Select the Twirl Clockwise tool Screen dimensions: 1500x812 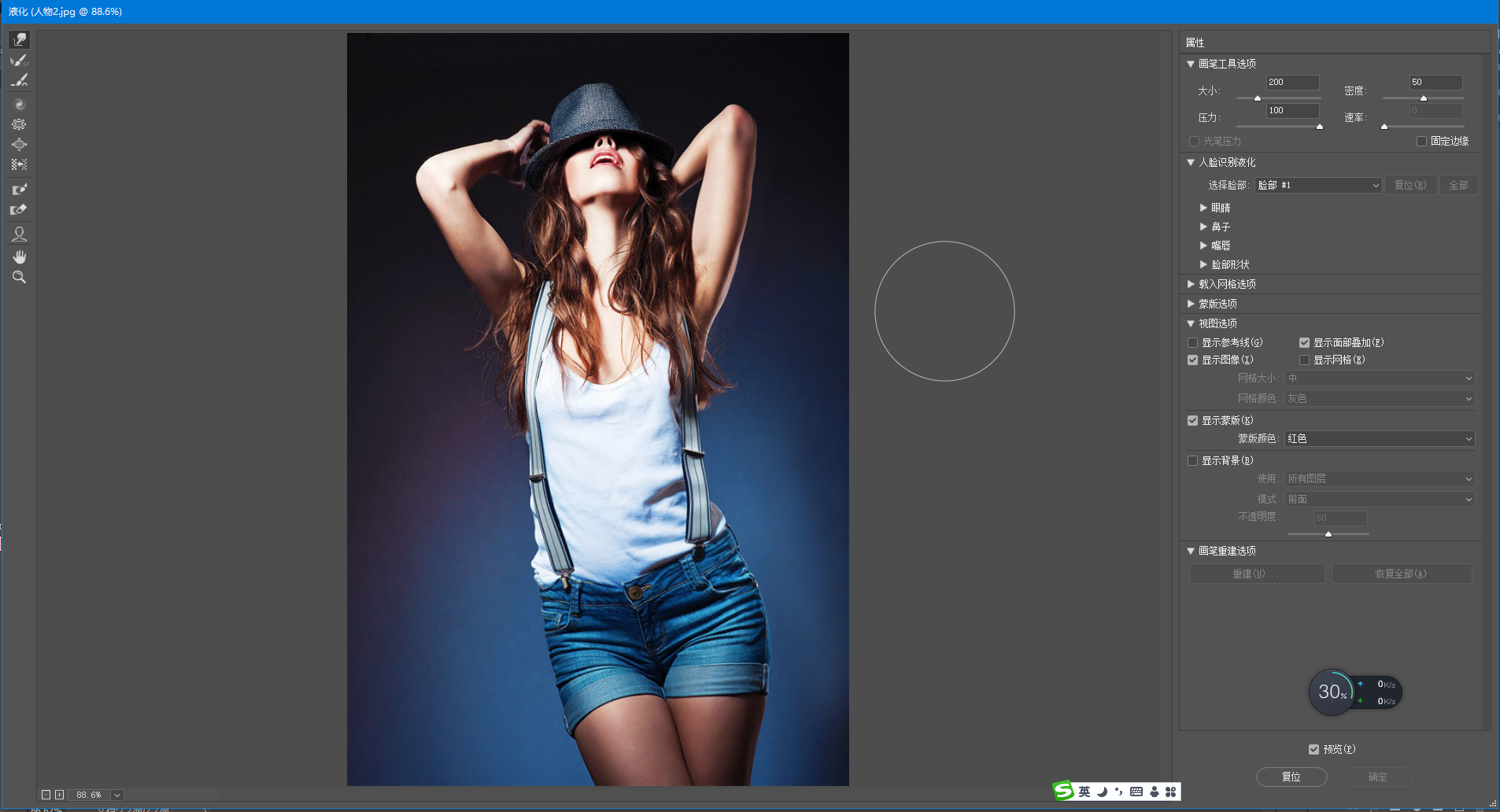click(19, 105)
